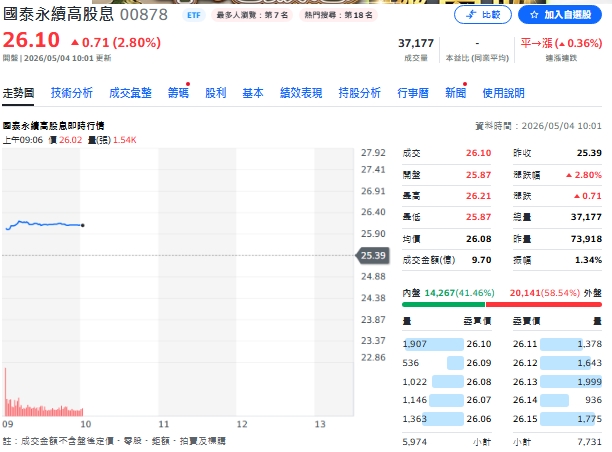This screenshot has width=612, height=452.
Task: Click the star icon in 加入自選股
Action: point(534,15)
